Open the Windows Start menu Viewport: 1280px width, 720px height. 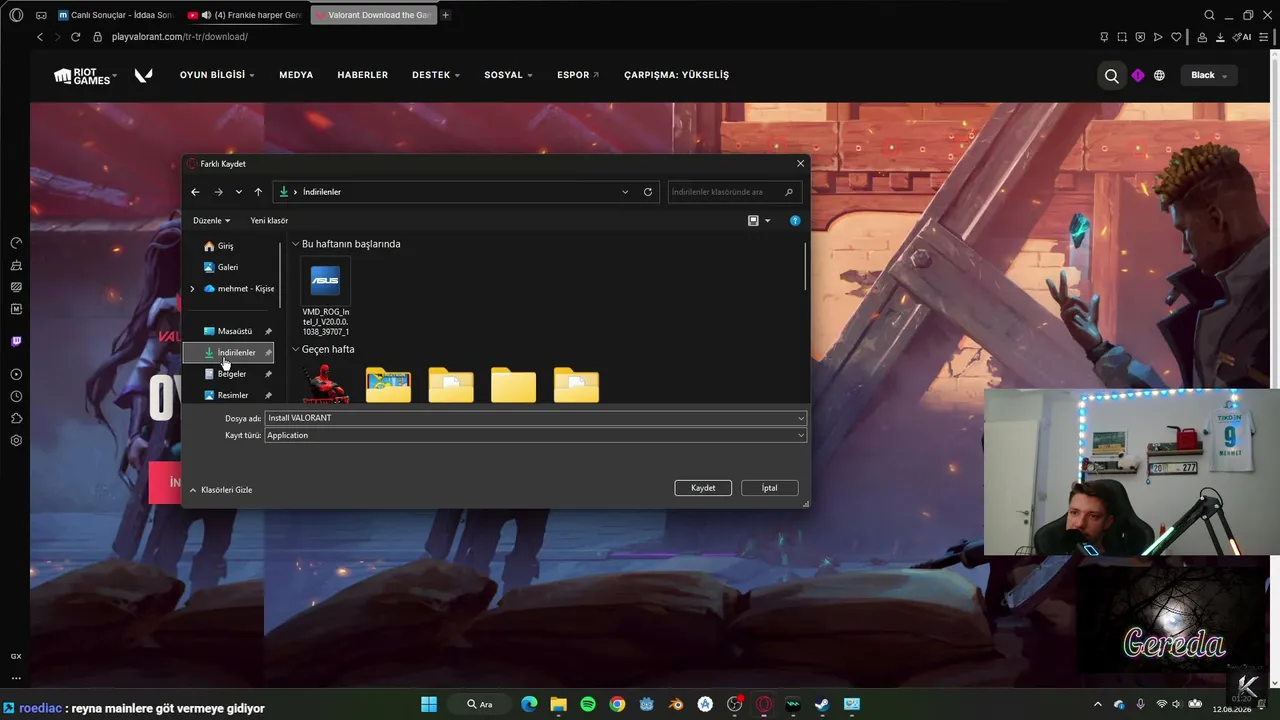429,704
